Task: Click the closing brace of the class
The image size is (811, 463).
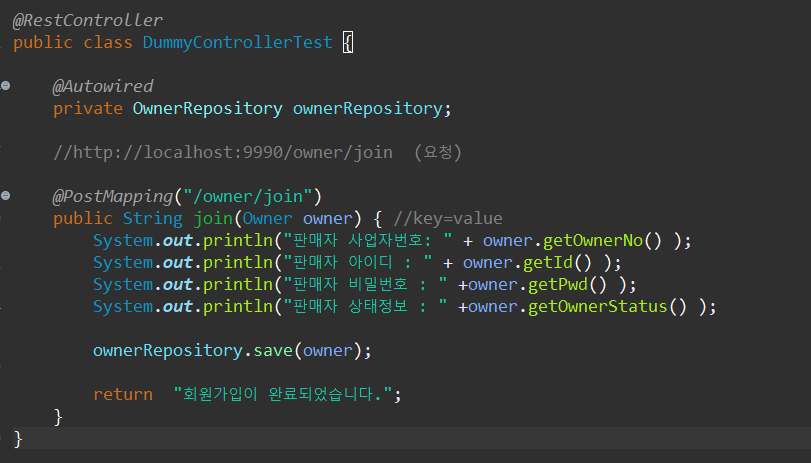Action: tap(18, 439)
